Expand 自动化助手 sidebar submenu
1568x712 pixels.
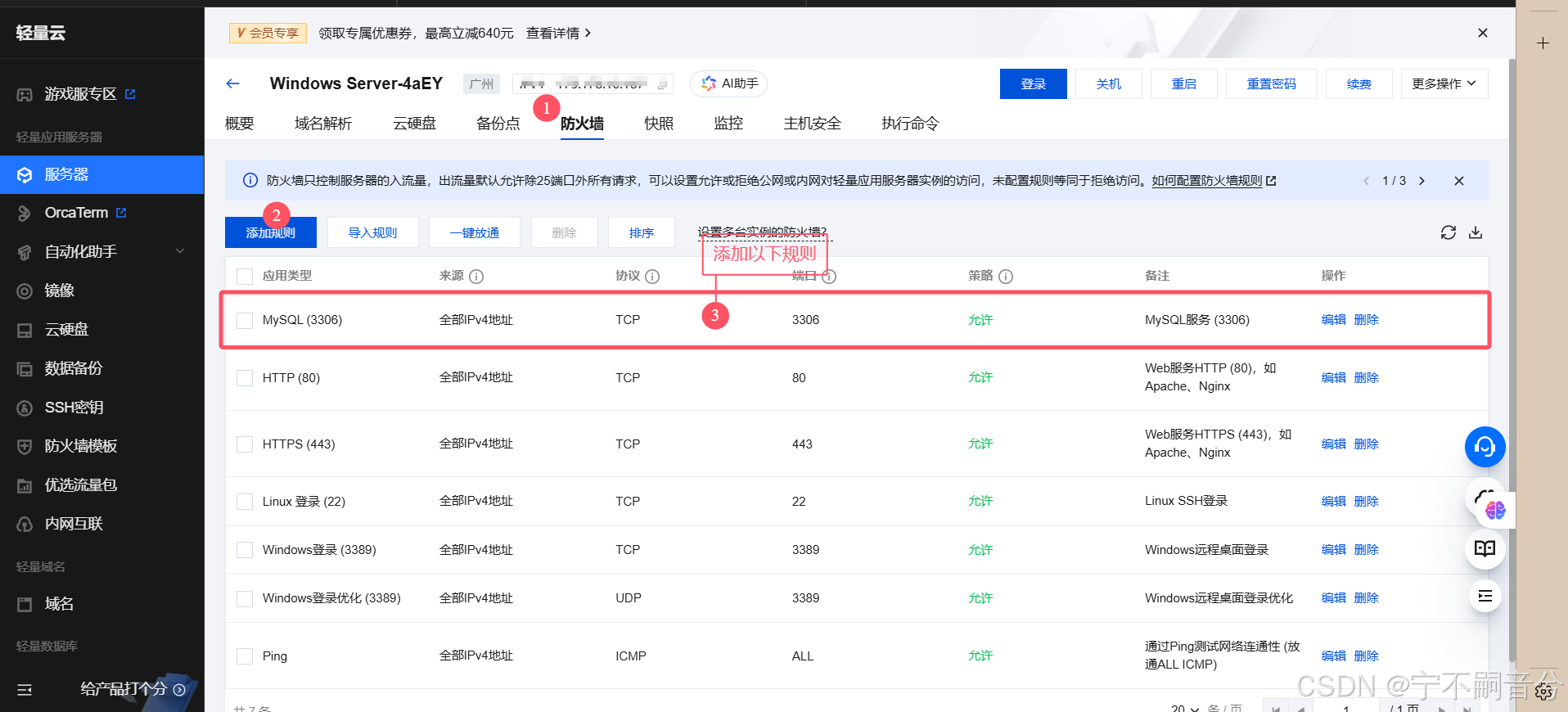tap(180, 251)
